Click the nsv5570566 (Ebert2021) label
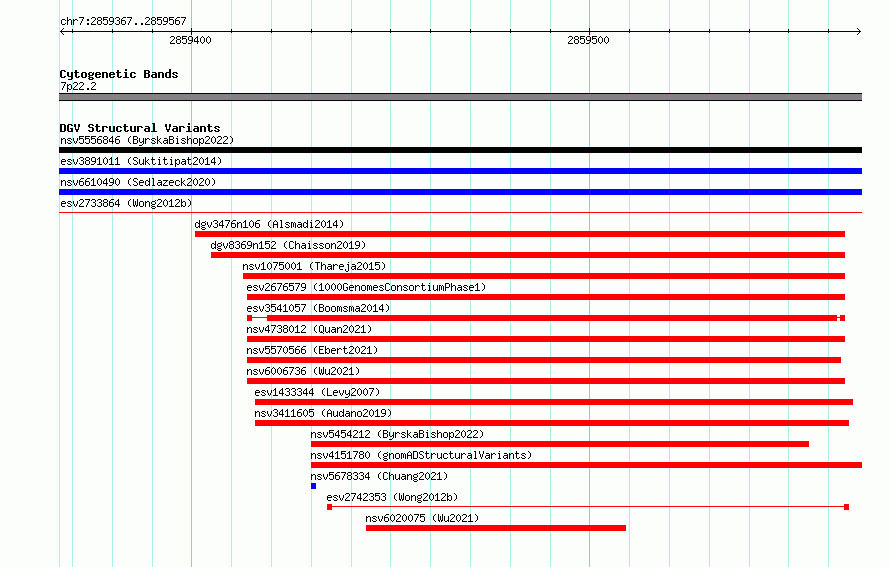This screenshot has width=890, height=567. (x=312, y=350)
